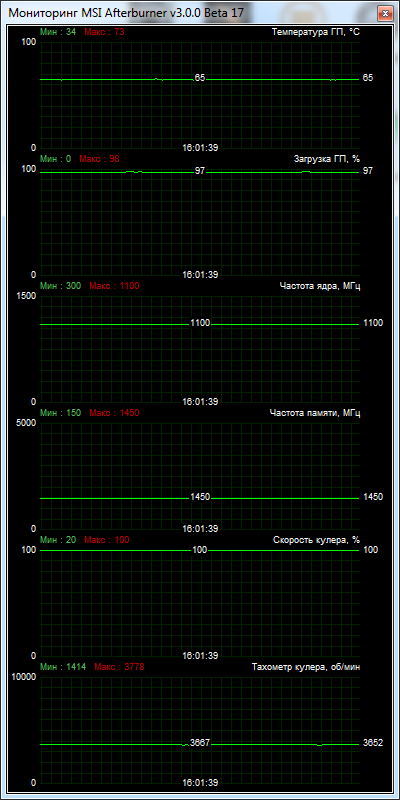Screen dimensions: 400x800
Task: Click memory clock minimum 'Мин : 150'
Action: click(60, 413)
